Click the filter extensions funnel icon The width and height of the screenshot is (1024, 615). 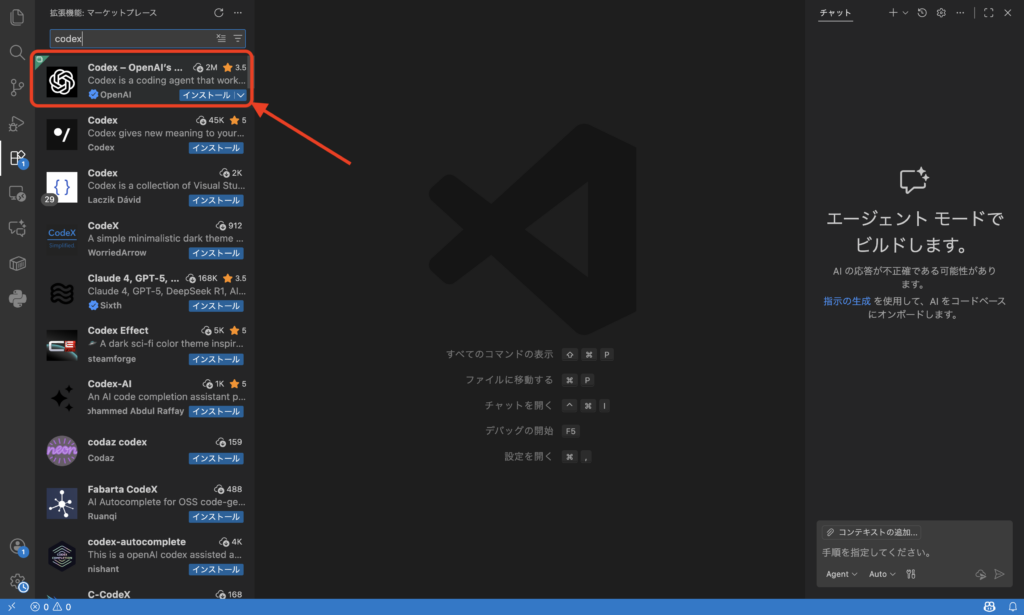point(238,38)
